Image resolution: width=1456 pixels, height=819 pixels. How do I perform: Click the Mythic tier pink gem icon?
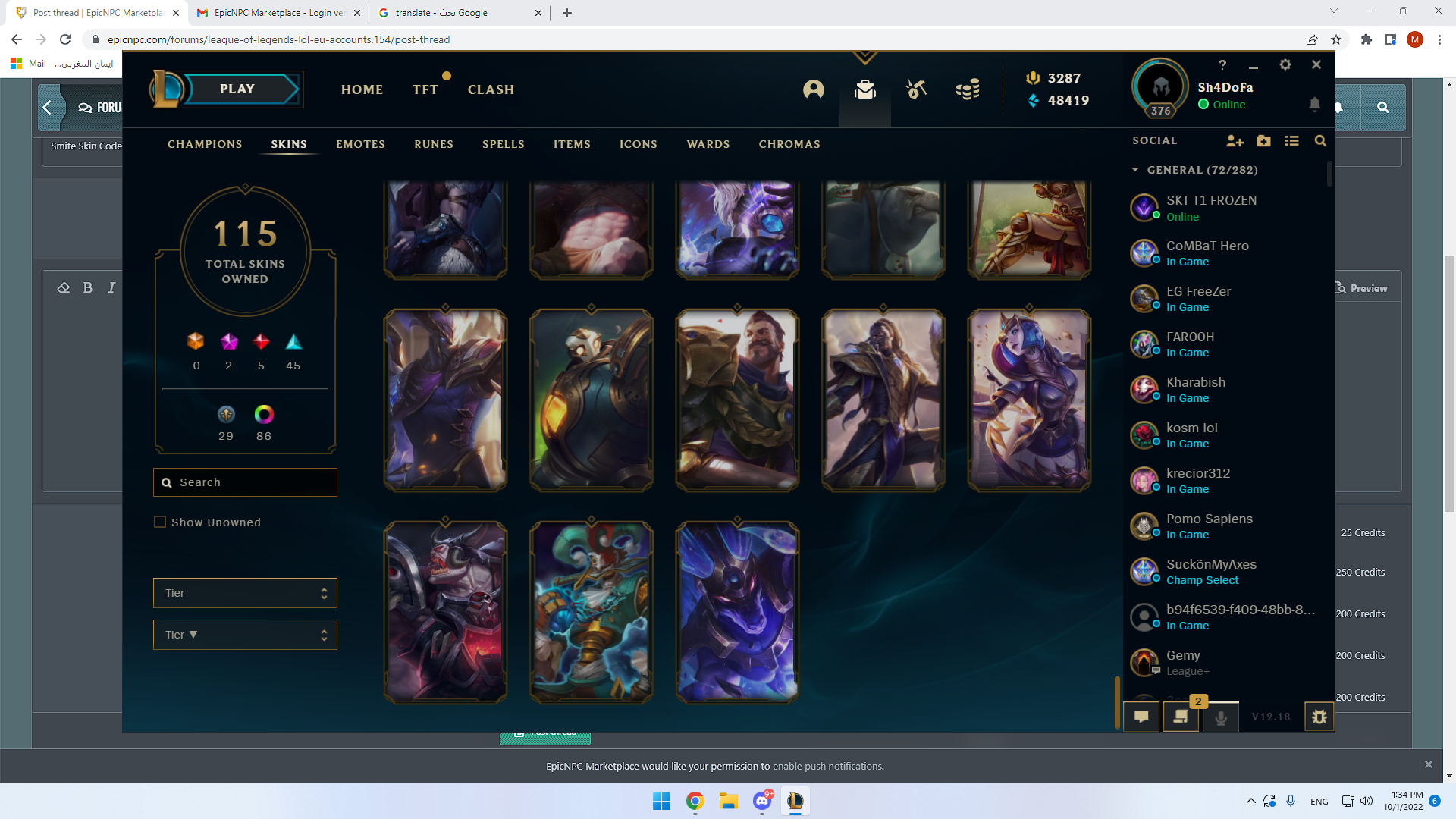(229, 341)
